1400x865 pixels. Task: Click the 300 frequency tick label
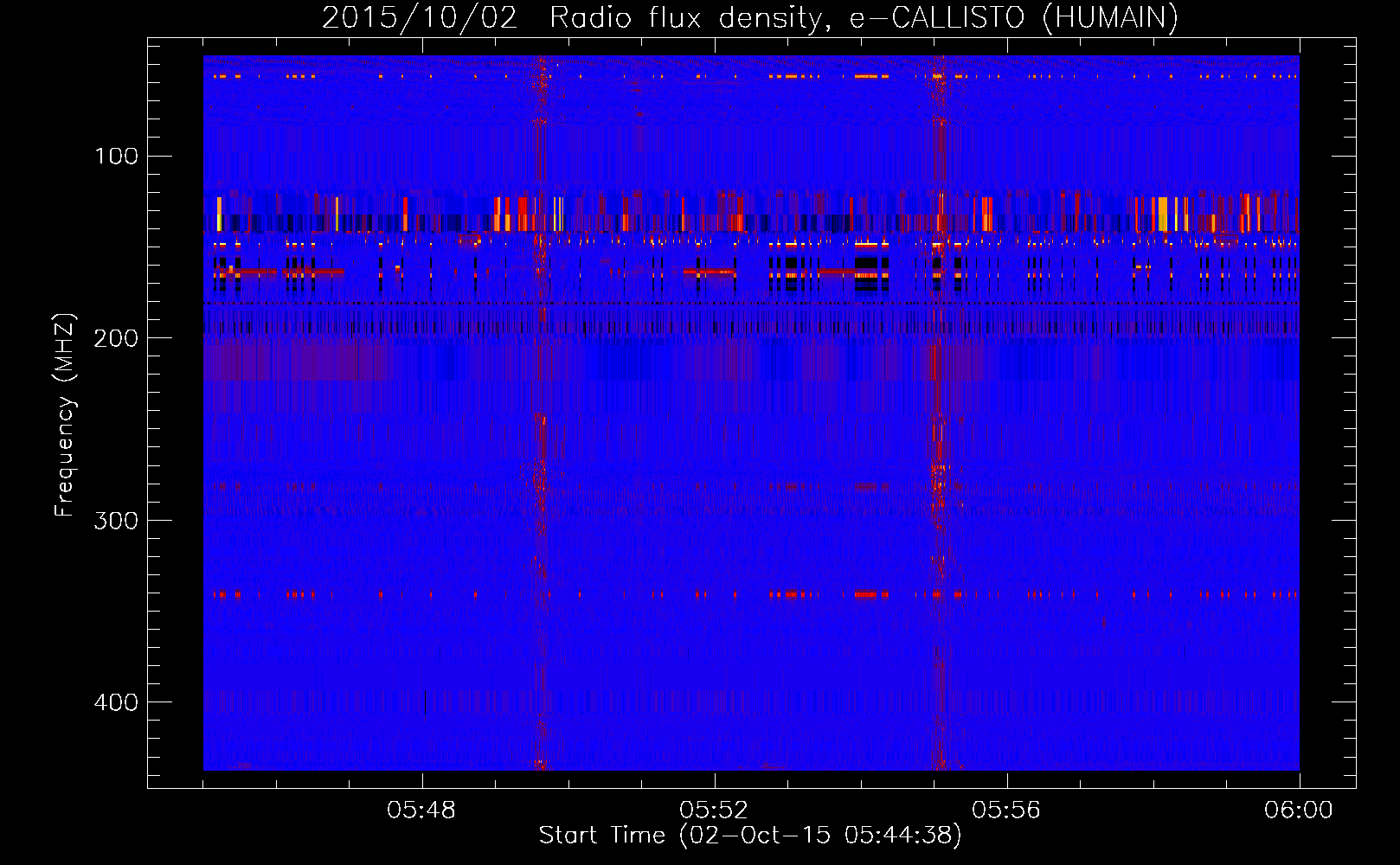[116, 521]
